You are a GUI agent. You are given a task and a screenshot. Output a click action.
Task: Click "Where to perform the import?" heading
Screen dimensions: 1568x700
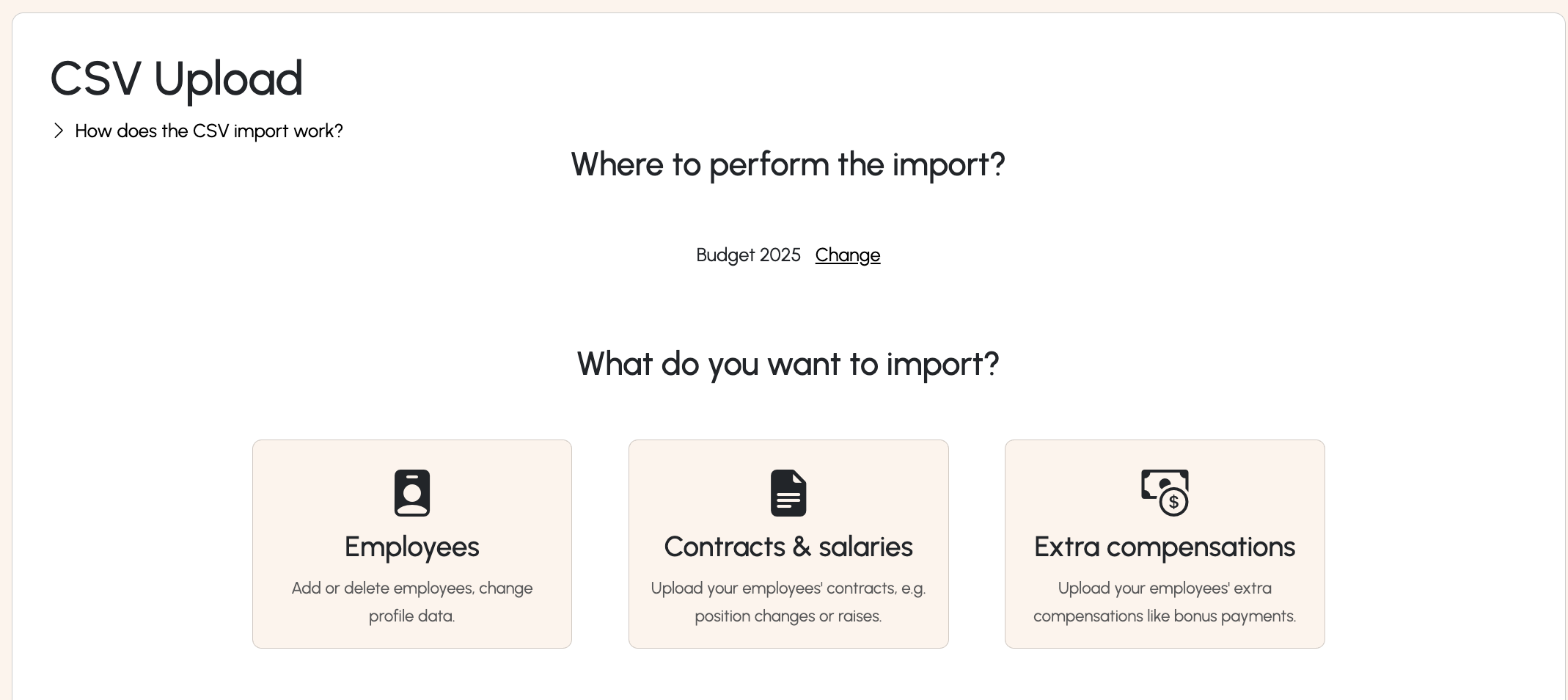point(788,164)
